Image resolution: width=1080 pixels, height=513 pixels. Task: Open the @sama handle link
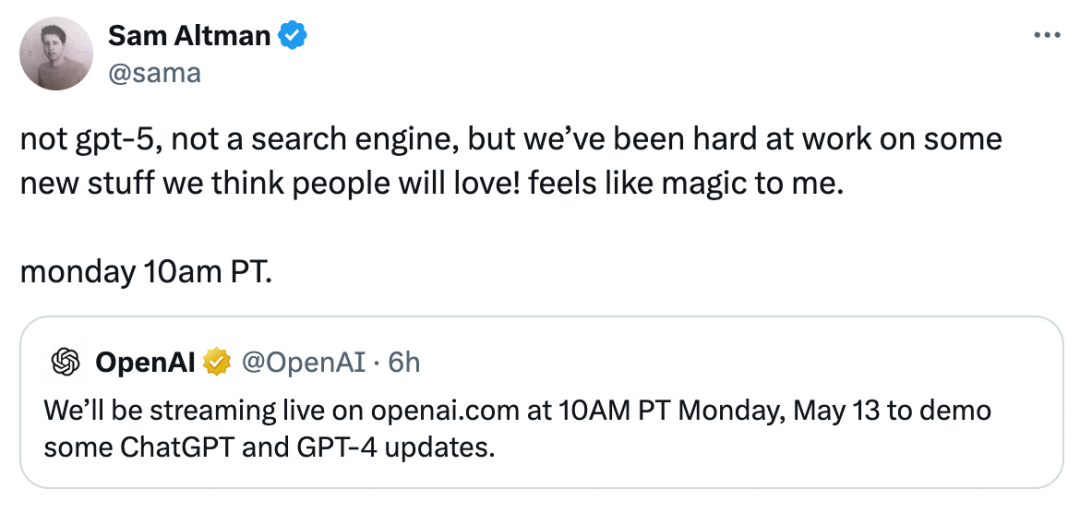[x=154, y=73]
